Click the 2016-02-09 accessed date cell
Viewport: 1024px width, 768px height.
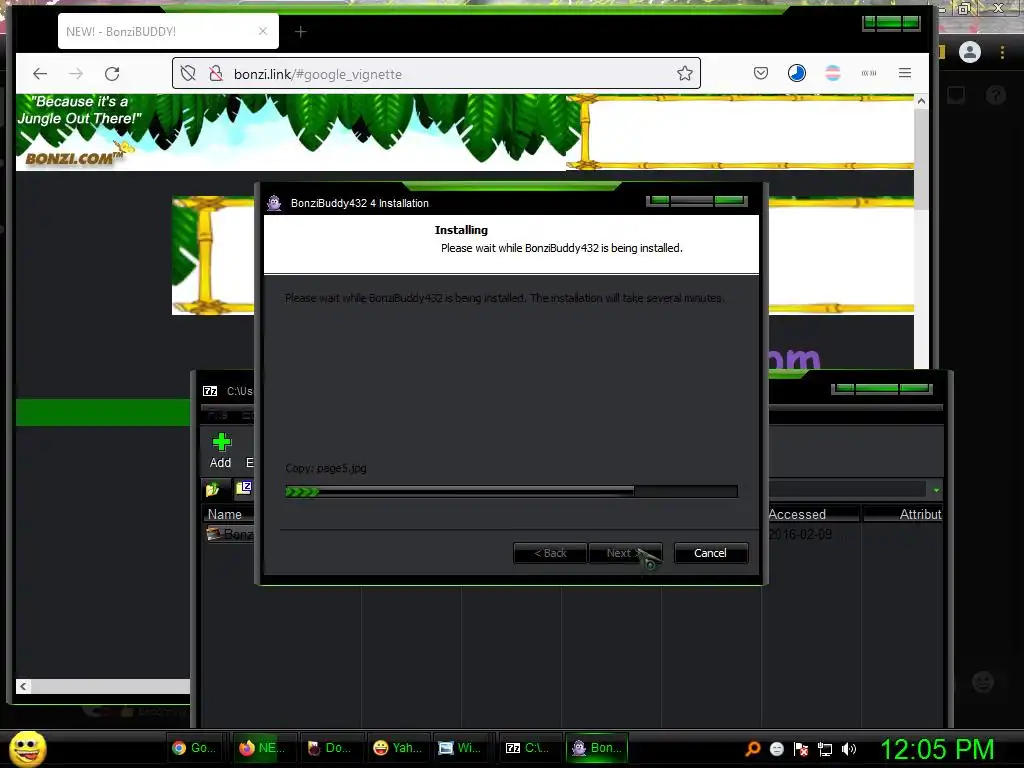(799, 534)
